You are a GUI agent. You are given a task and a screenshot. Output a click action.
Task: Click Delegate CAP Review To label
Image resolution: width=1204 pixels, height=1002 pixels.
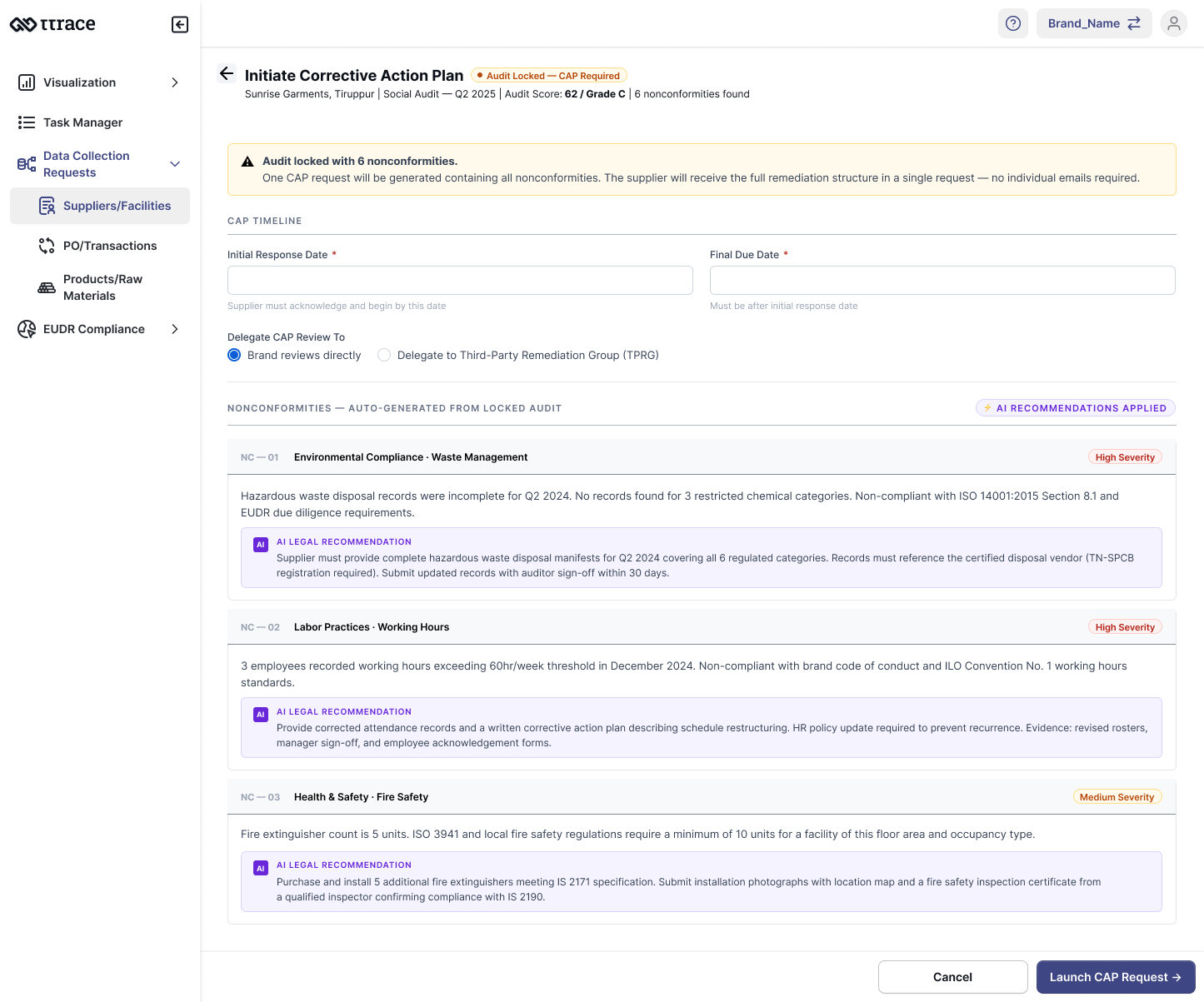[286, 337]
